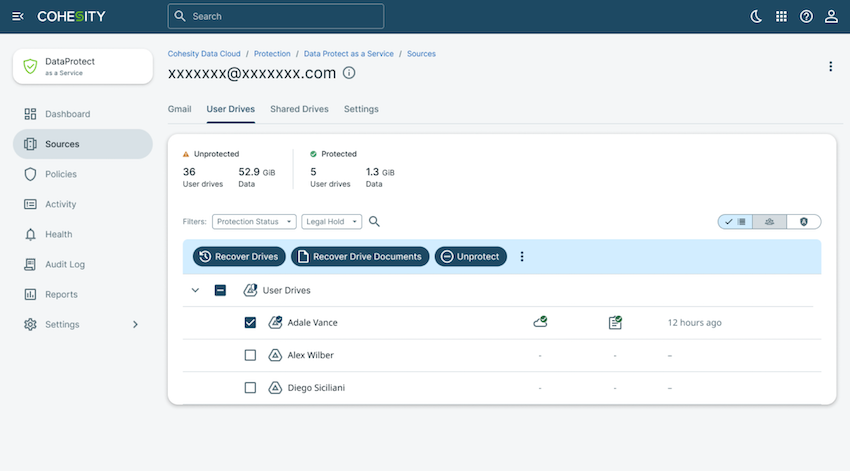Switch to the Shared Drives tab
The width and height of the screenshot is (850, 471).
click(x=299, y=109)
